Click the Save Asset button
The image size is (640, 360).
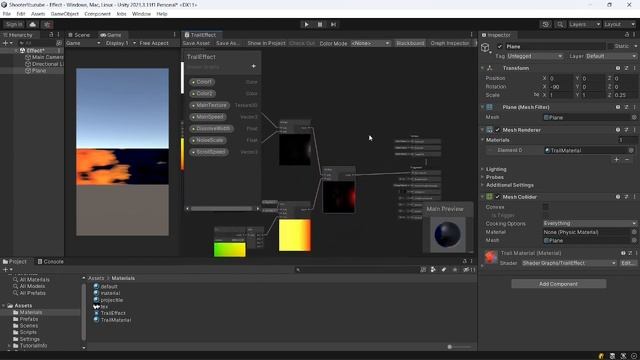click(196, 43)
